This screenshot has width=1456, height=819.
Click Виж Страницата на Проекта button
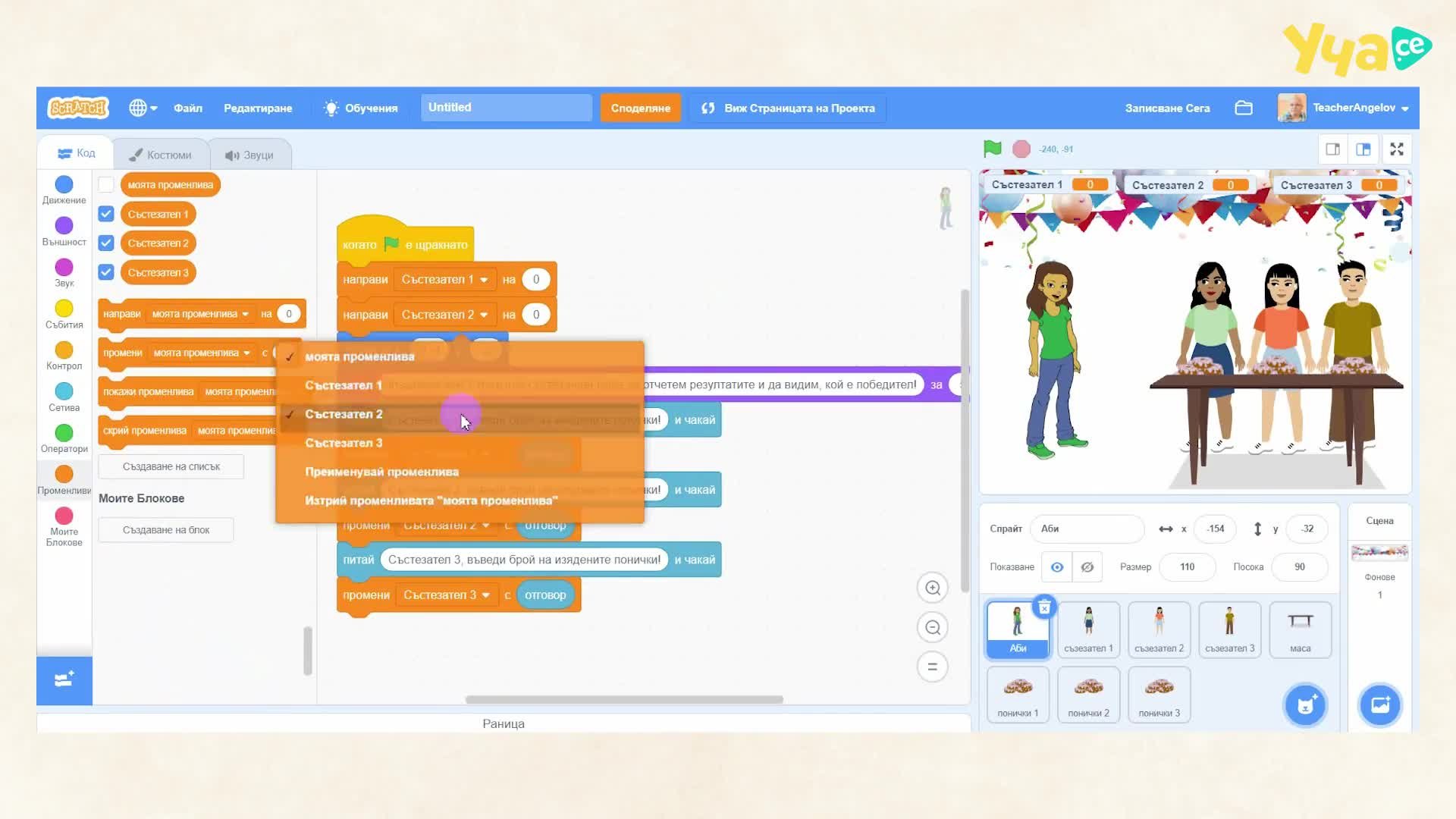(x=789, y=108)
